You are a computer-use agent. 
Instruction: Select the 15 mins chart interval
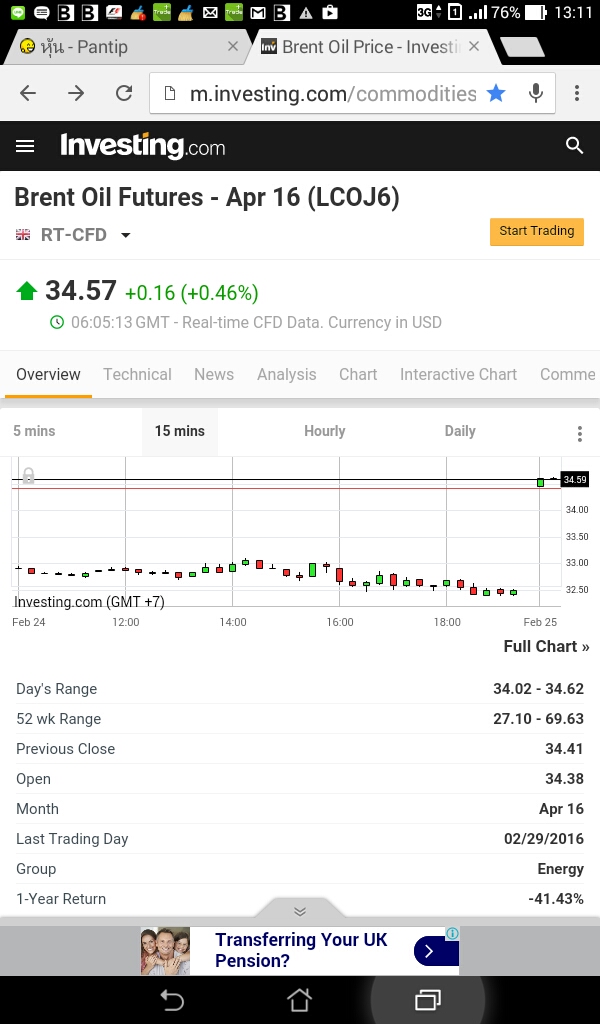[x=180, y=431]
